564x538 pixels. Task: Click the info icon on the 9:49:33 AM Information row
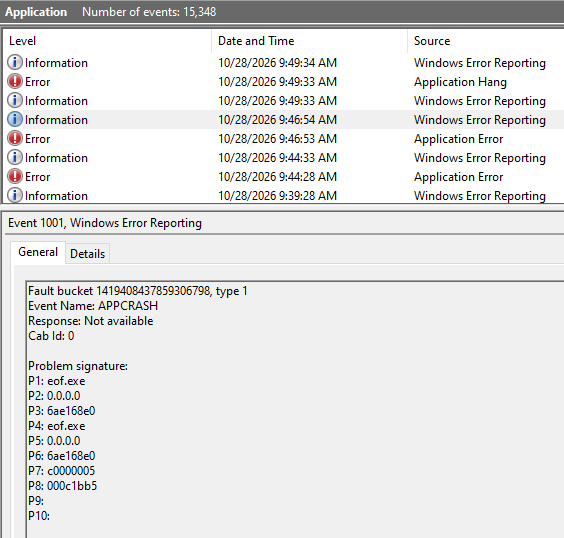(x=15, y=101)
